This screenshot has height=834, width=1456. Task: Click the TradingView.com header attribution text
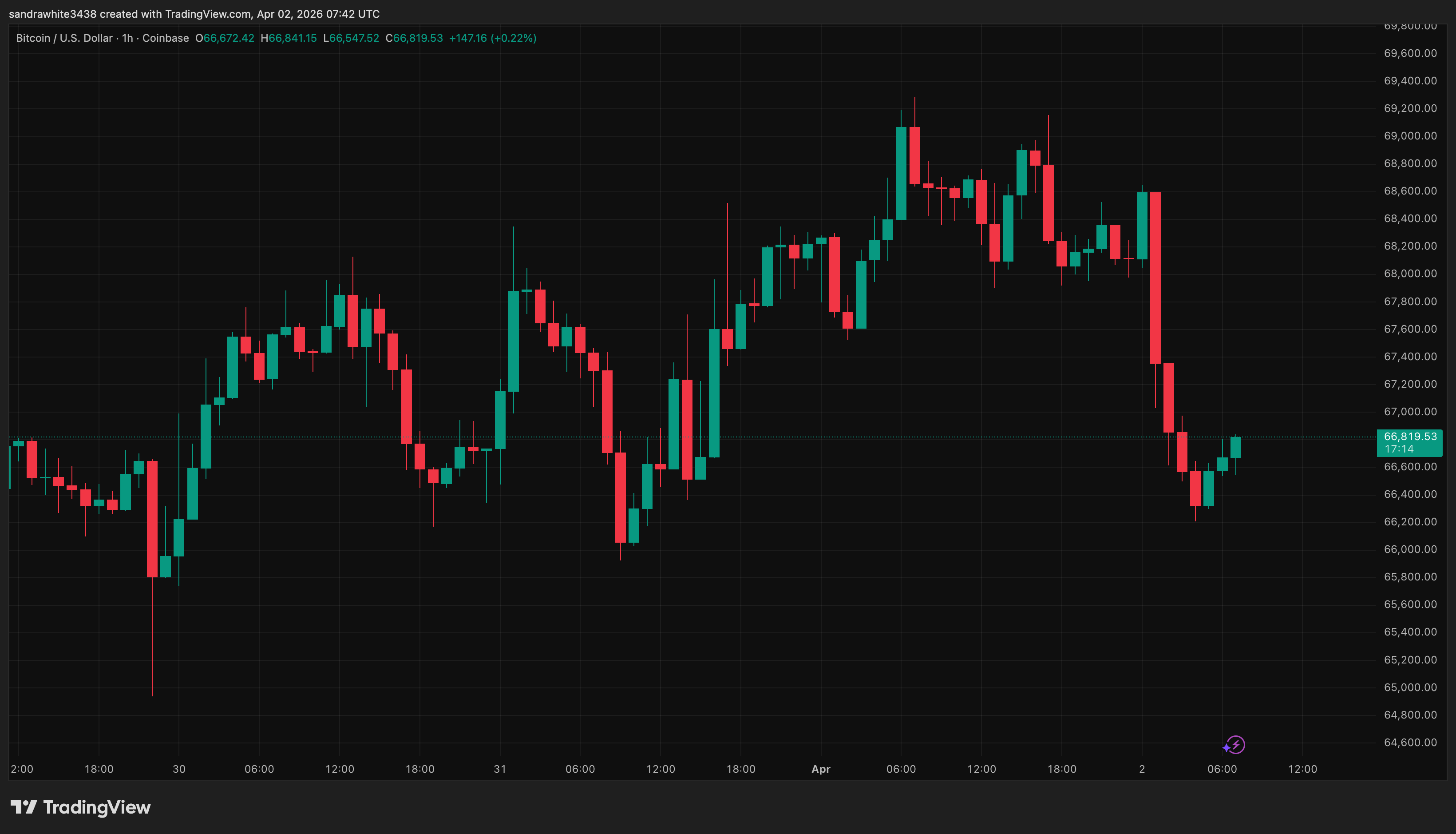coord(208,14)
